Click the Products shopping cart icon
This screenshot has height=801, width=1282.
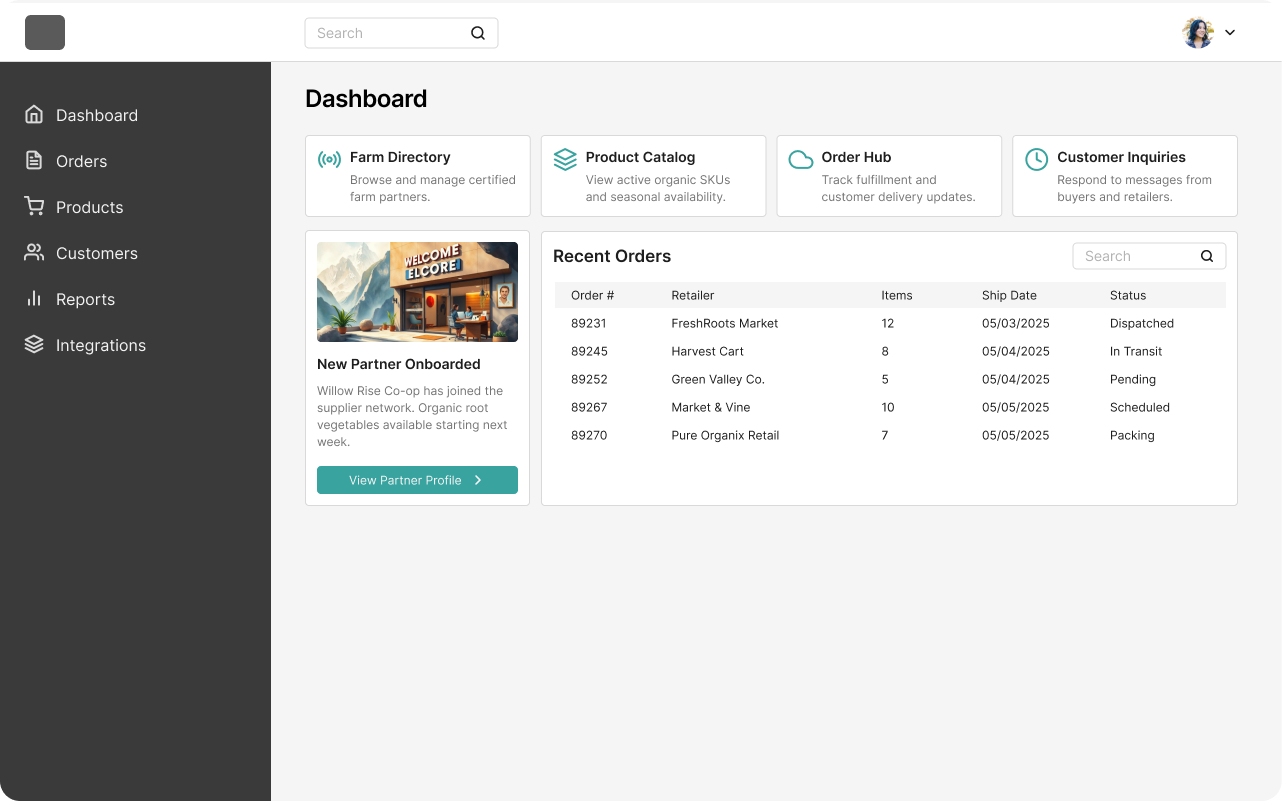pos(34,207)
